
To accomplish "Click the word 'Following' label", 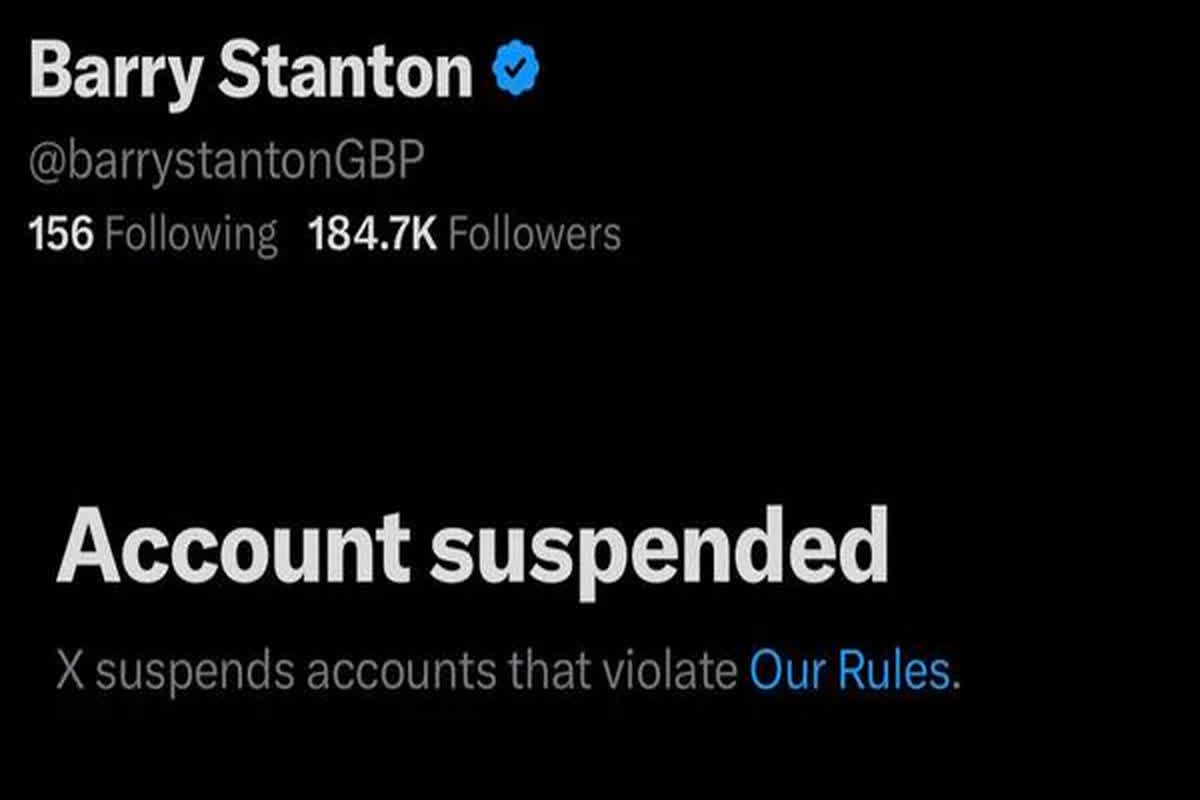I will tap(191, 235).
